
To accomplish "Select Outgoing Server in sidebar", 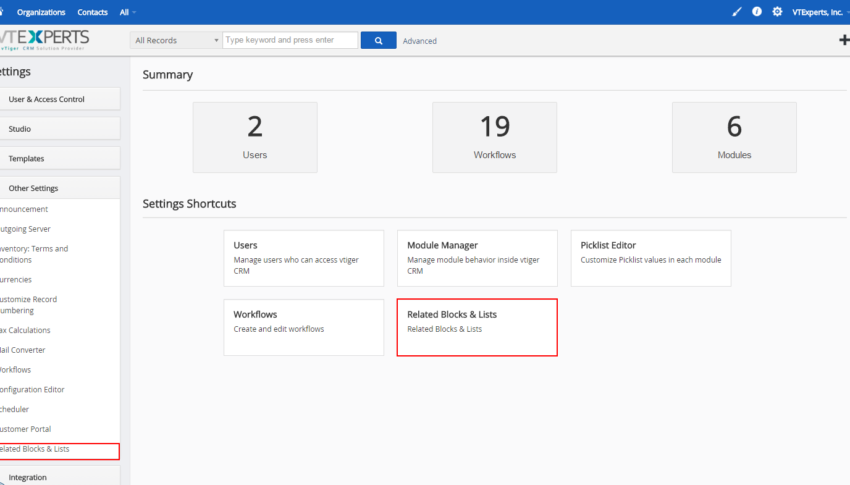I will 25,229.
